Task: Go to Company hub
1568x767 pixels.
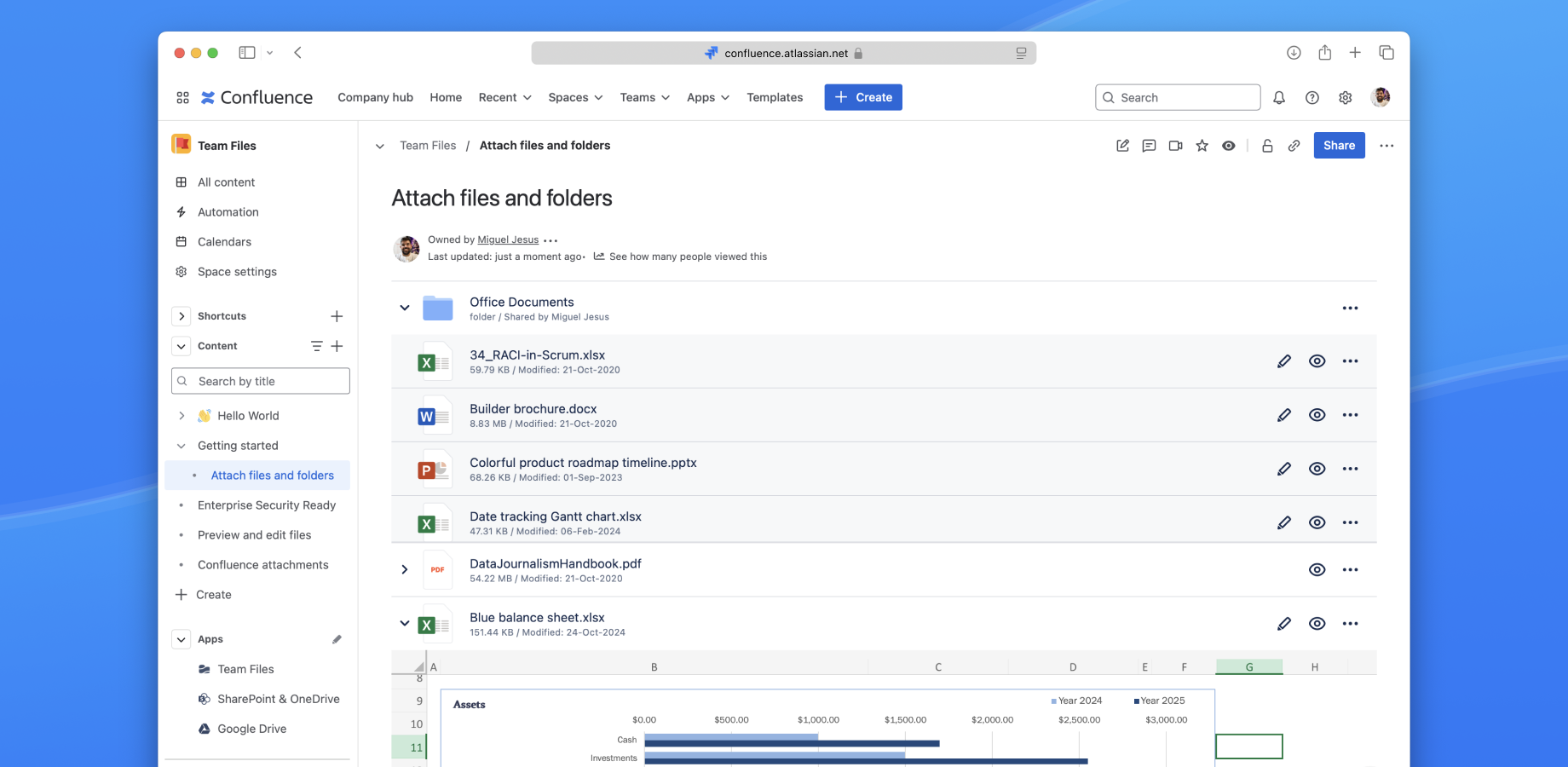Action: (375, 98)
